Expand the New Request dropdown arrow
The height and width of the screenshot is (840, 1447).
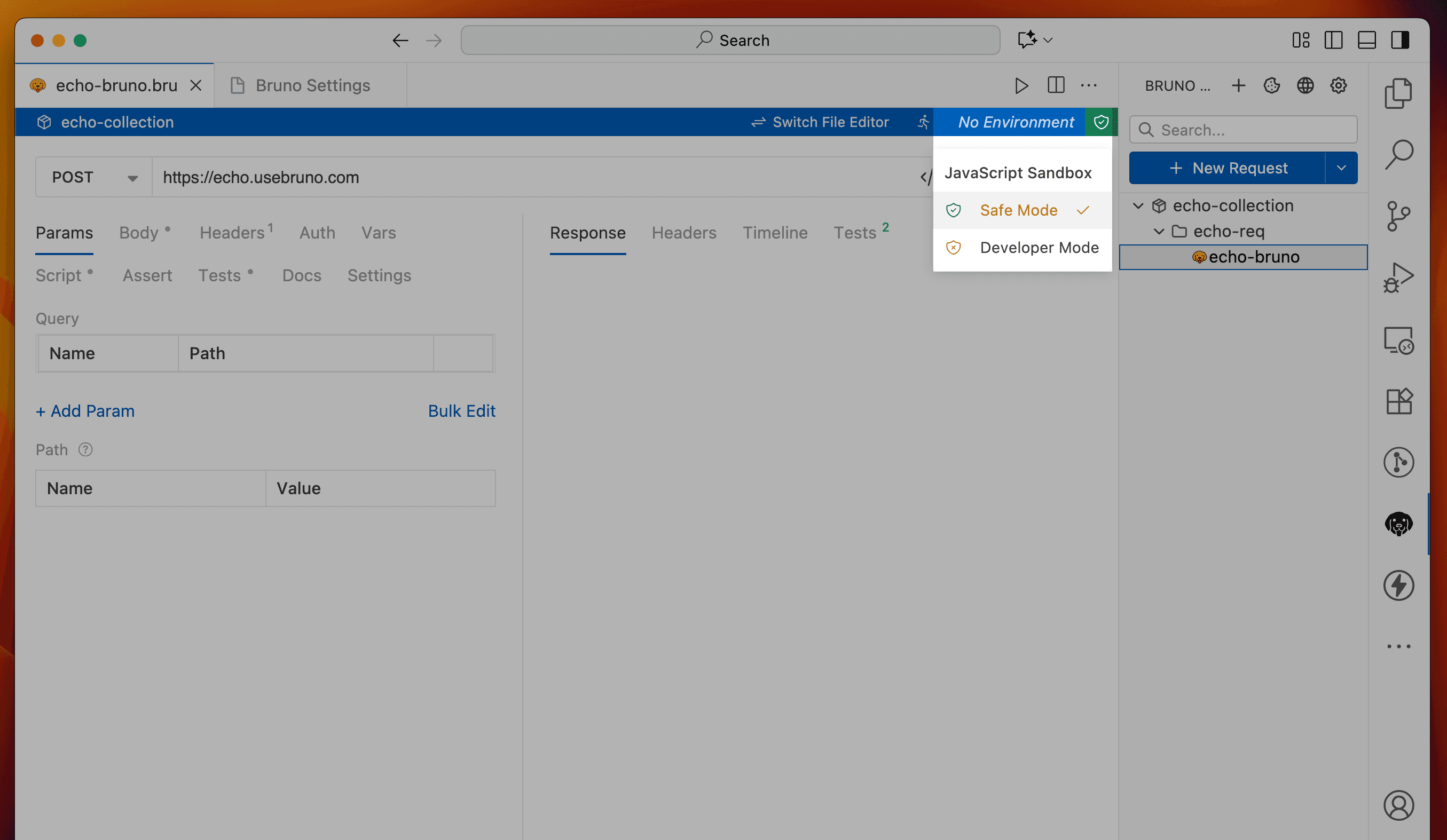click(x=1341, y=168)
